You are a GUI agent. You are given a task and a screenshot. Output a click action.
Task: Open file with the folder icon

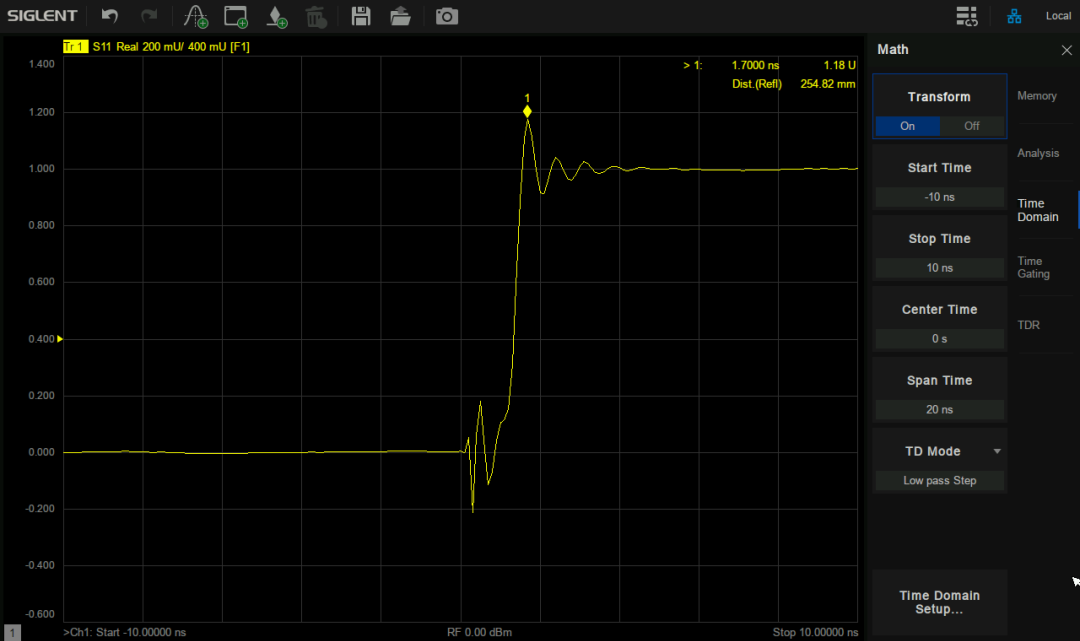pyautogui.click(x=400, y=16)
